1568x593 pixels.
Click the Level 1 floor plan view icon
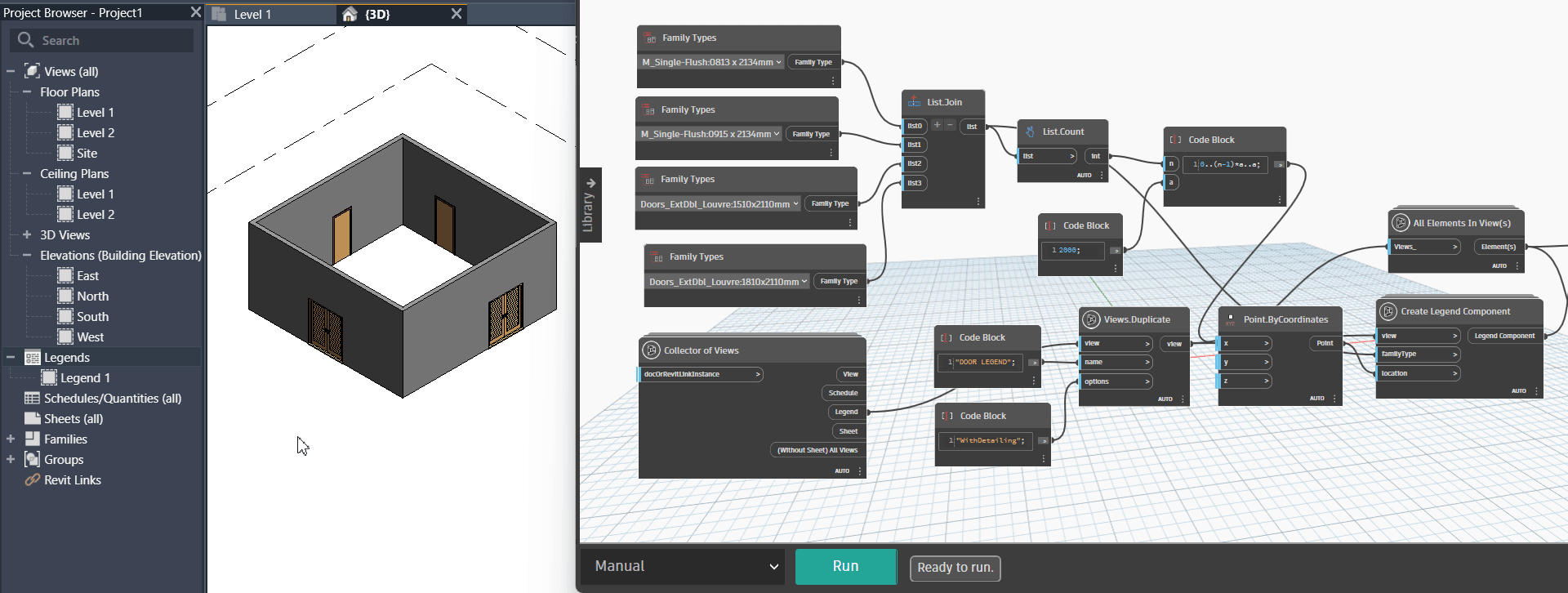pos(65,112)
